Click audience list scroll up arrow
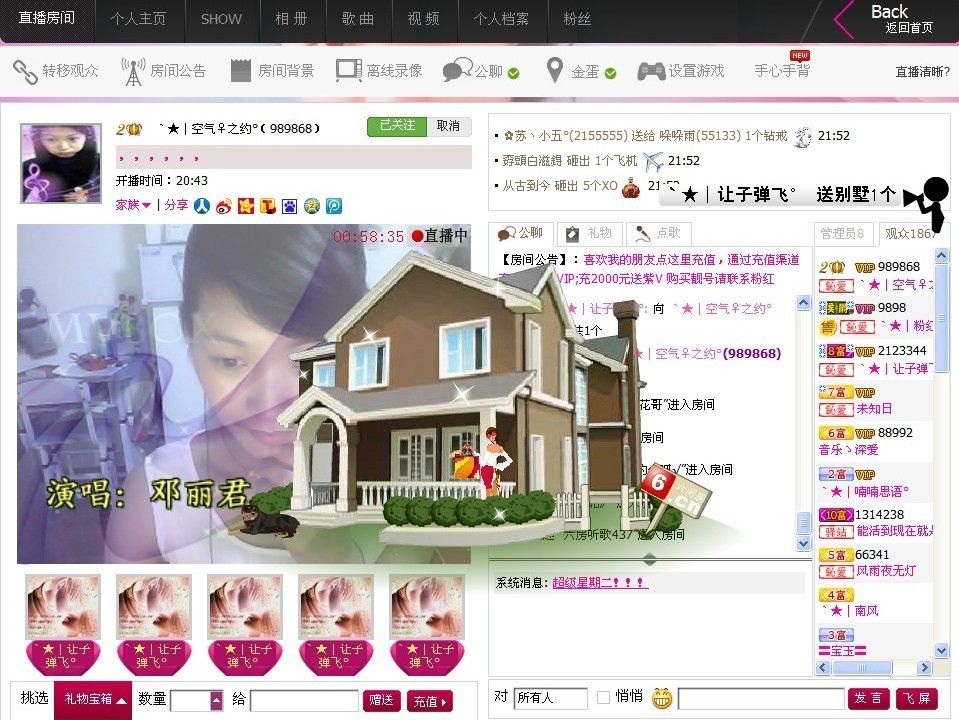959x720 pixels. [x=942, y=255]
